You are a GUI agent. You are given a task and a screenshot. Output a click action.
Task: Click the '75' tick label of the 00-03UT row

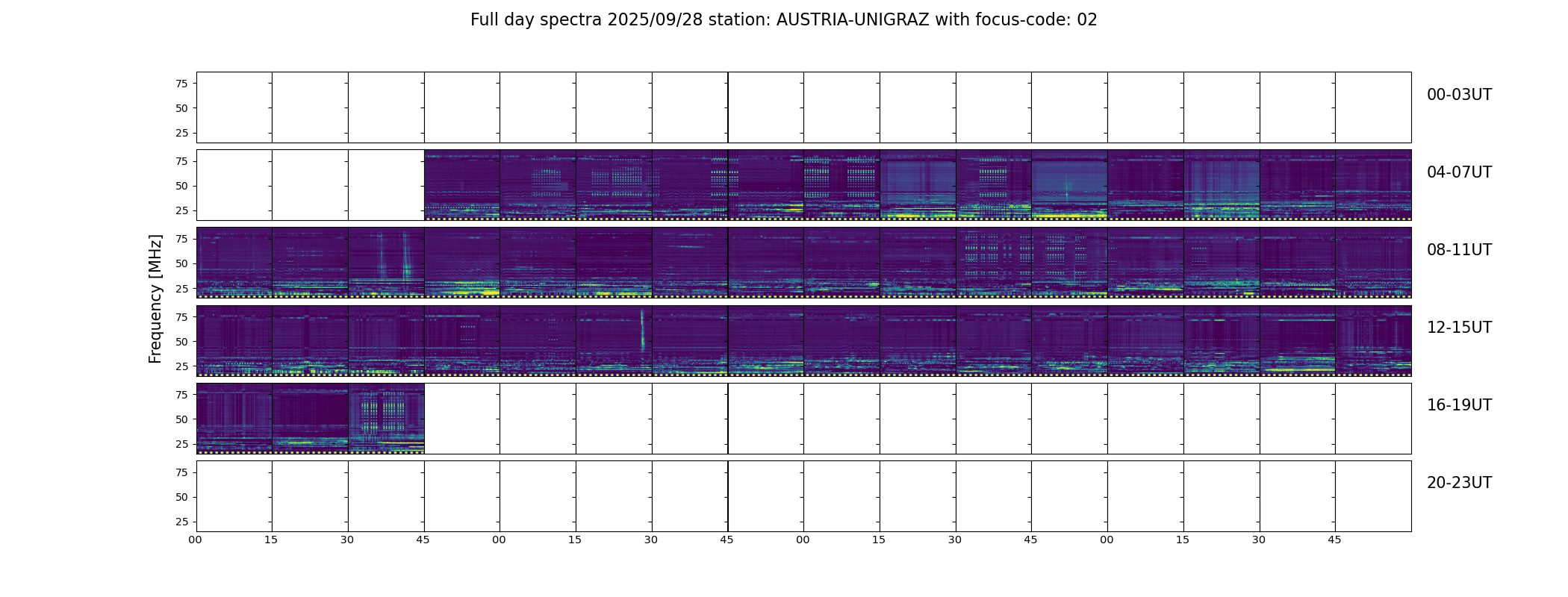(181, 84)
